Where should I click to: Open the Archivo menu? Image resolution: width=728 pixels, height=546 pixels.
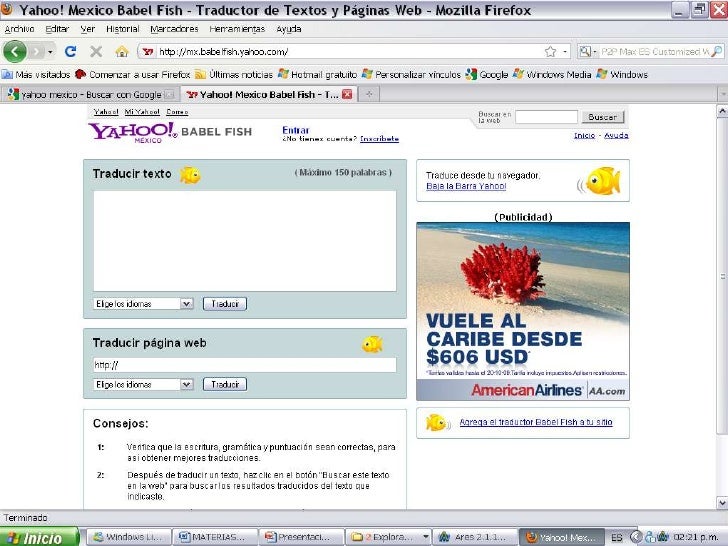(x=19, y=29)
